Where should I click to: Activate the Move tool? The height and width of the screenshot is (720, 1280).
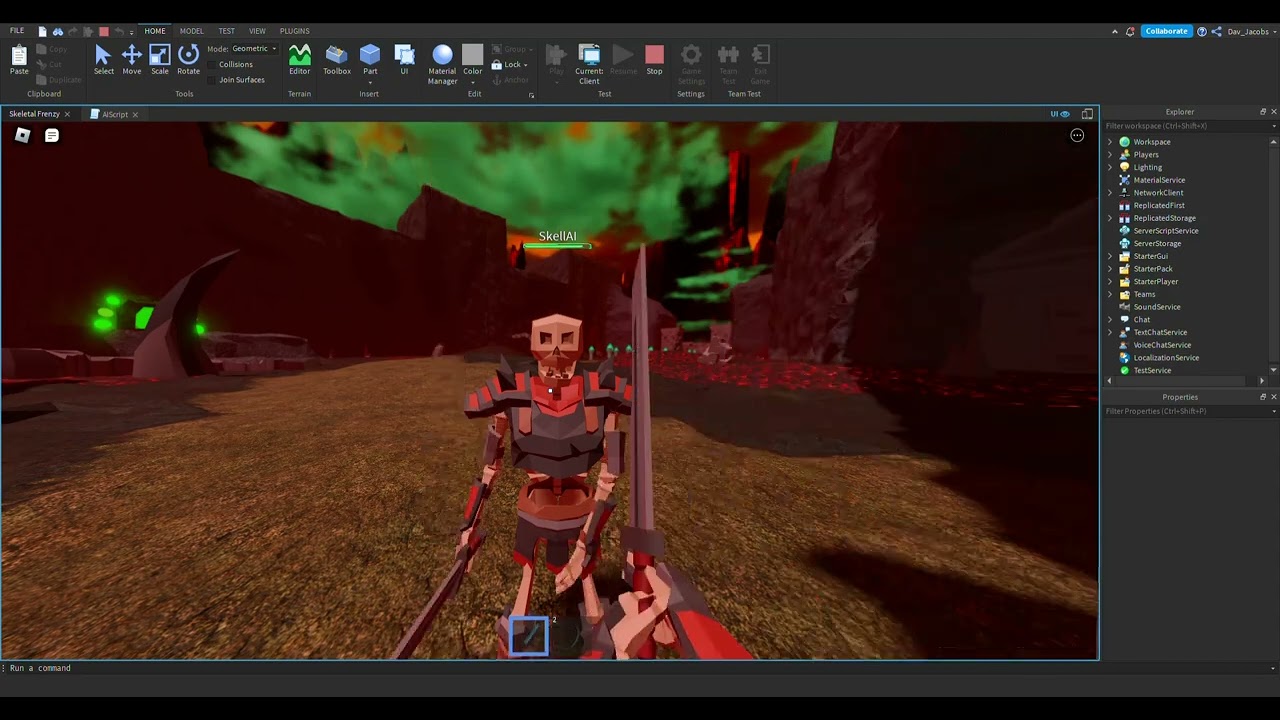coord(132,59)
